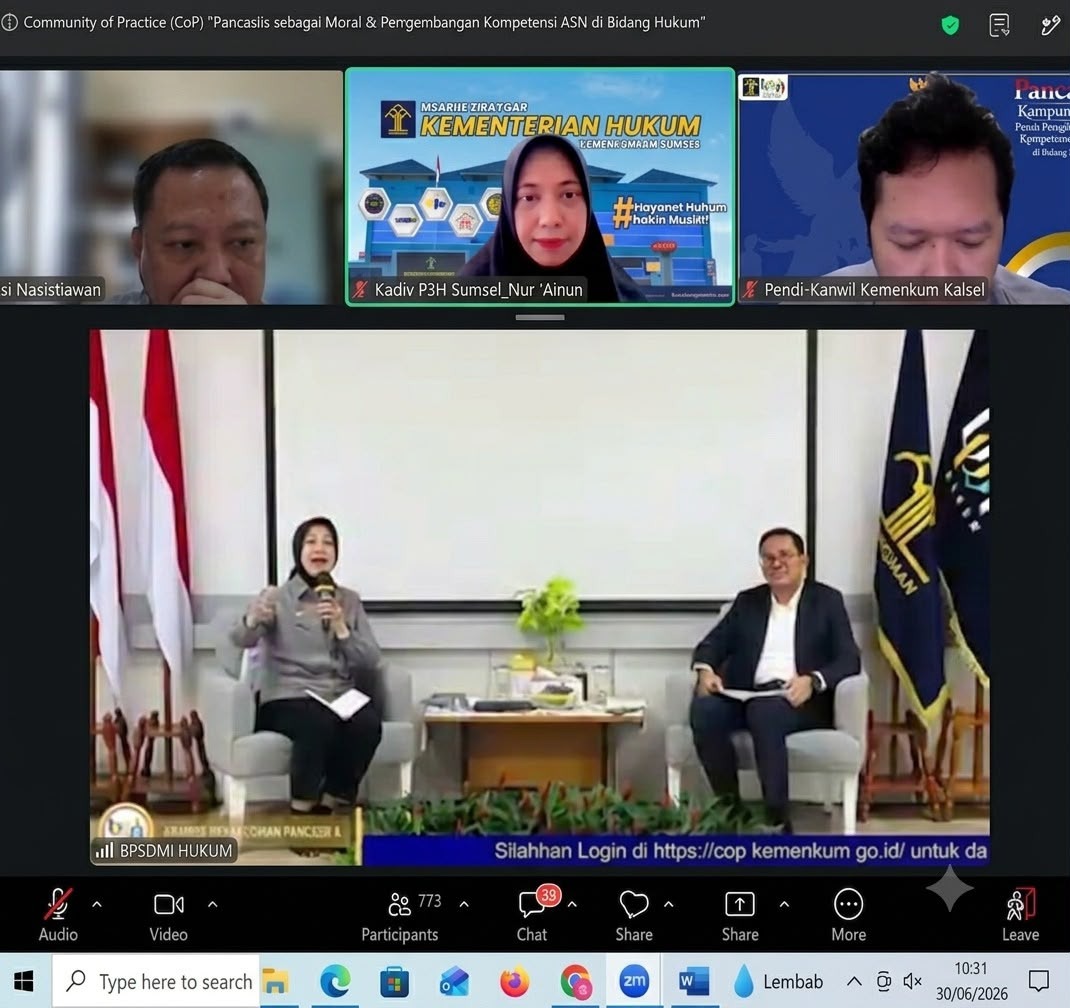This screenshot has width=1070, height=1008.
Task: Open the Participants panel showing 773
Action: (400, 915)
